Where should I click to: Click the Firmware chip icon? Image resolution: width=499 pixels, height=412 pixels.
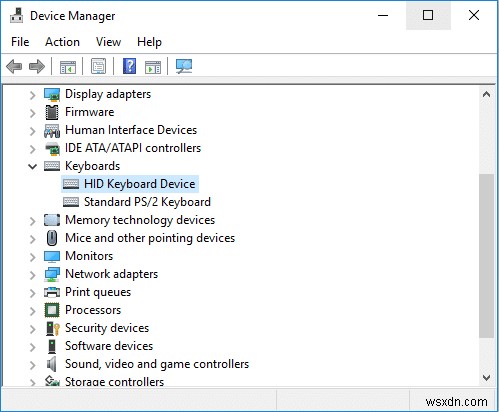[52, 112]
